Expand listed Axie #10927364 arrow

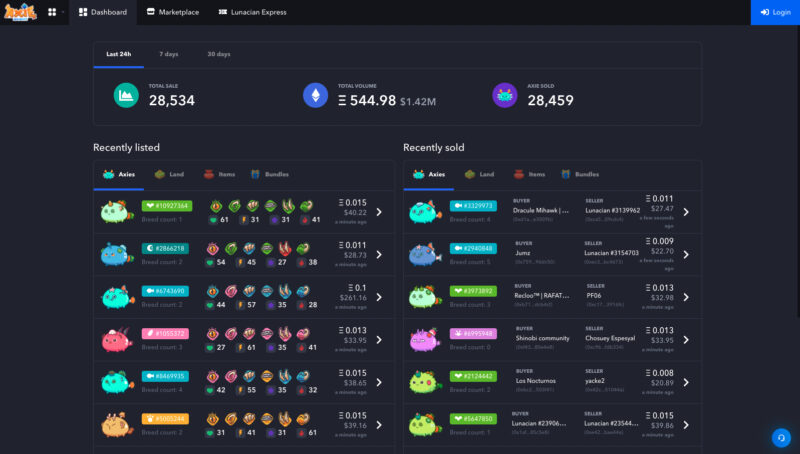coord(378,212)
